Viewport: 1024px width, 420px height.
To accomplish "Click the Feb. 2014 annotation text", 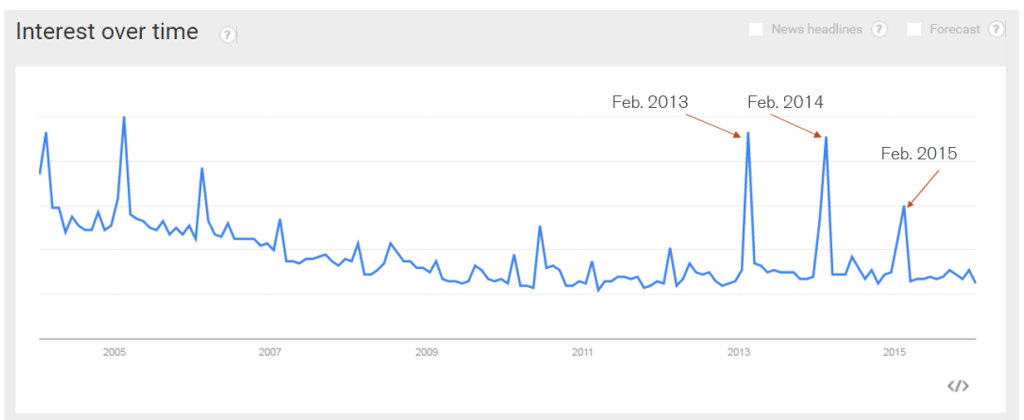I will pos(786,102).
